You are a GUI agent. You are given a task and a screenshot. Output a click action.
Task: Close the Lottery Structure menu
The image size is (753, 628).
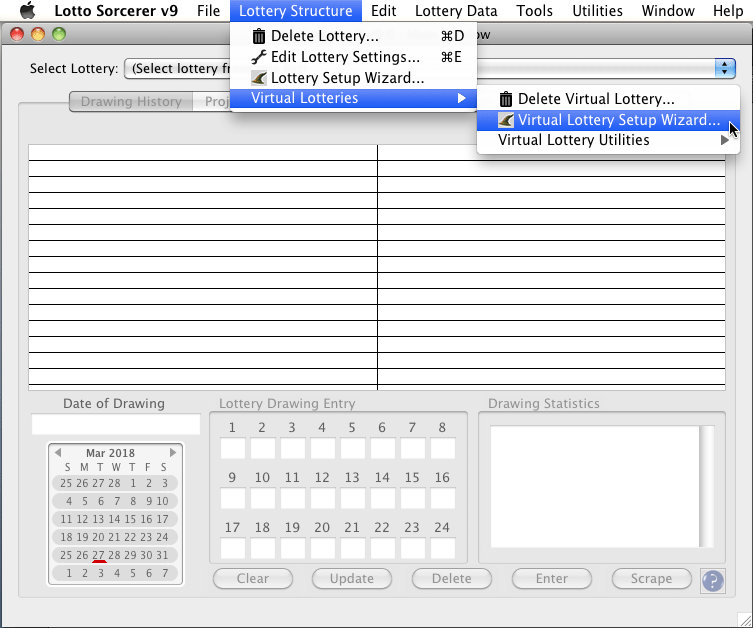pyautogui.click(x=295, y=11)
